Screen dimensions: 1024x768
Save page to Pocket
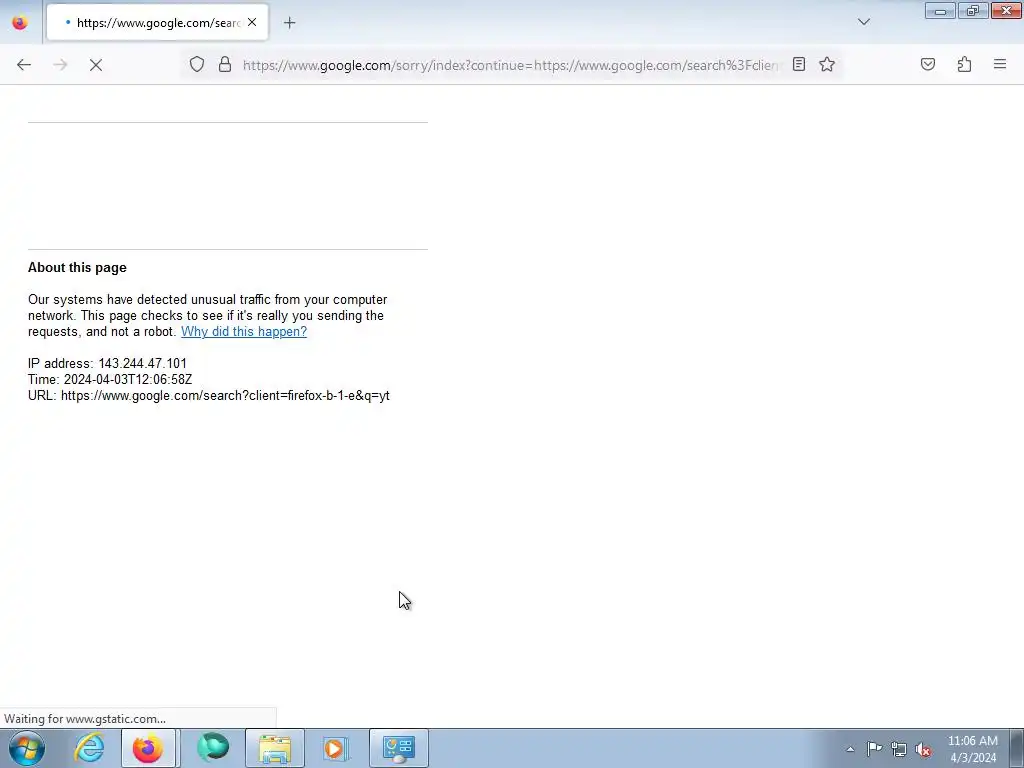click(x=928, y=64)
